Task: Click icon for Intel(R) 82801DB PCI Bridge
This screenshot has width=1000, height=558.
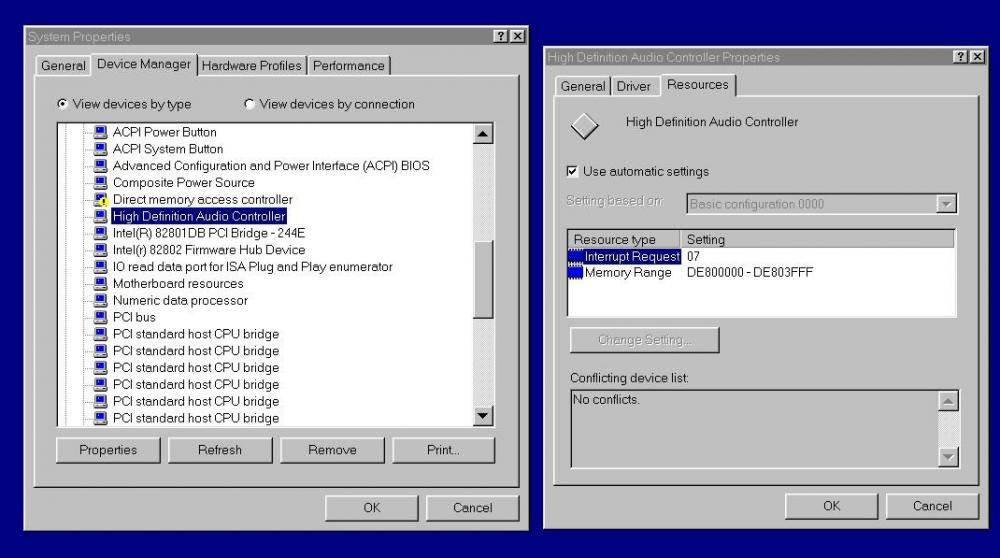Action: pos(100,233)
